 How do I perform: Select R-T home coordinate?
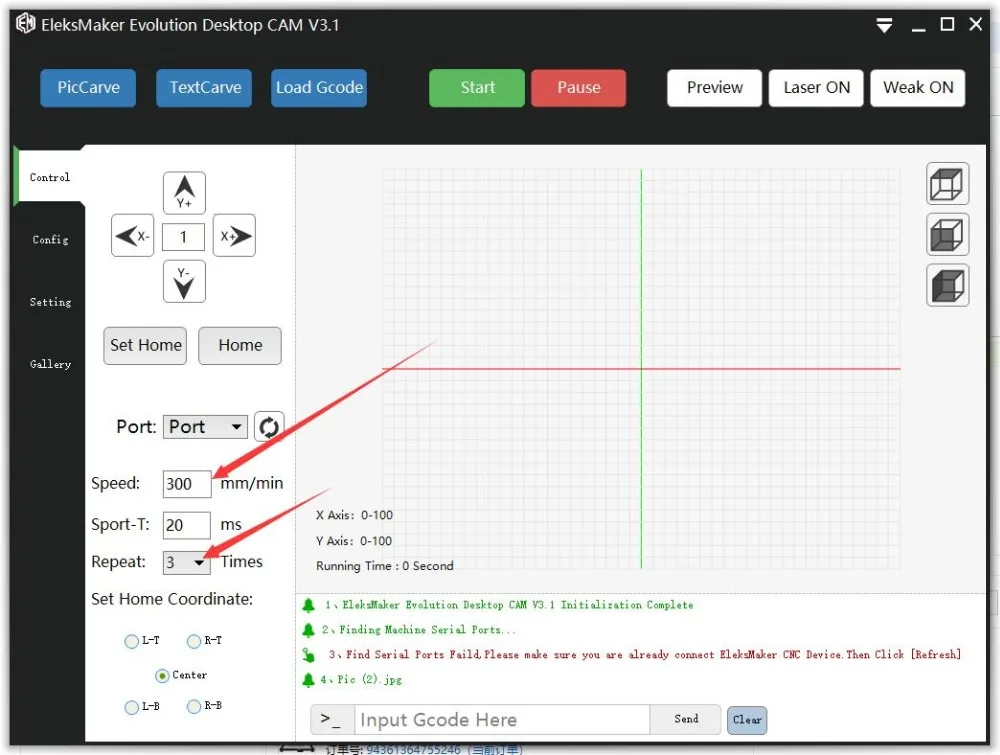point(194,641)
